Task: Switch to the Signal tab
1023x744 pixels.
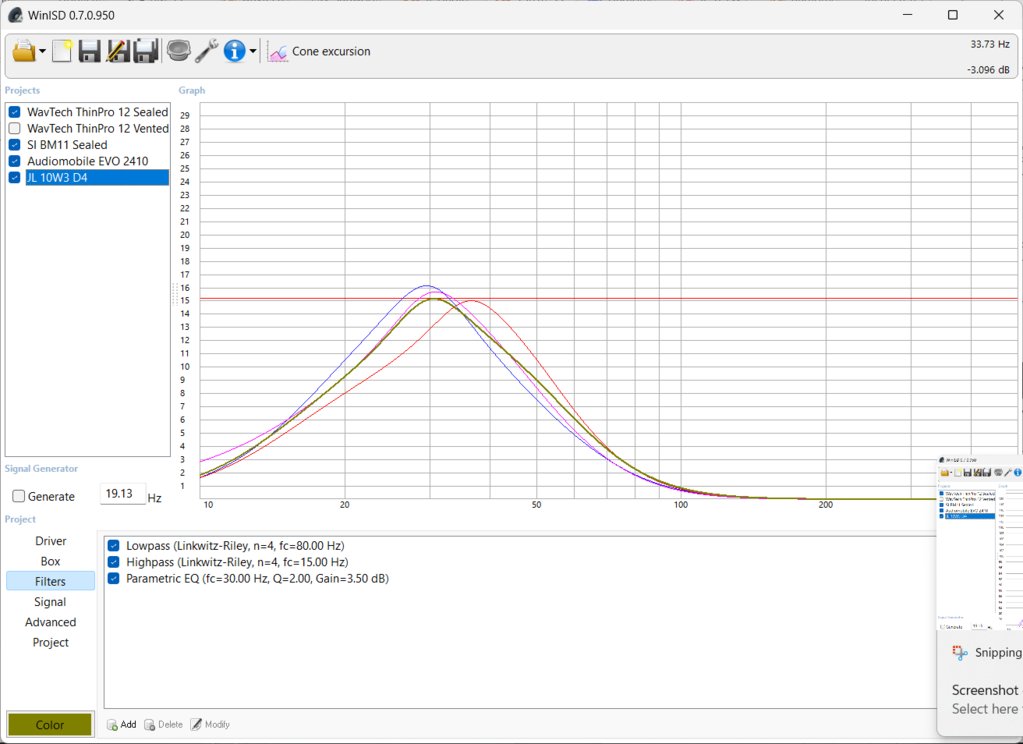Action: point(51,602)
